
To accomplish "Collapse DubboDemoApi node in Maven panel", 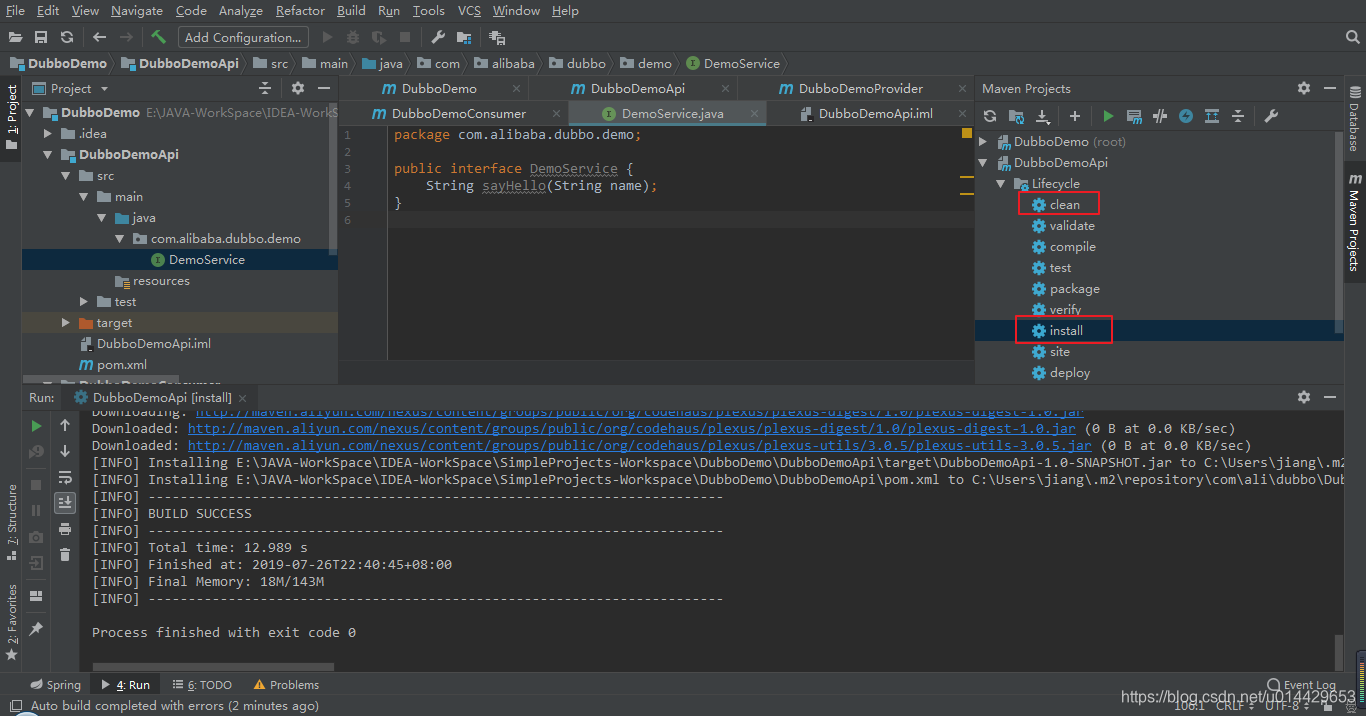I will 983,163.
